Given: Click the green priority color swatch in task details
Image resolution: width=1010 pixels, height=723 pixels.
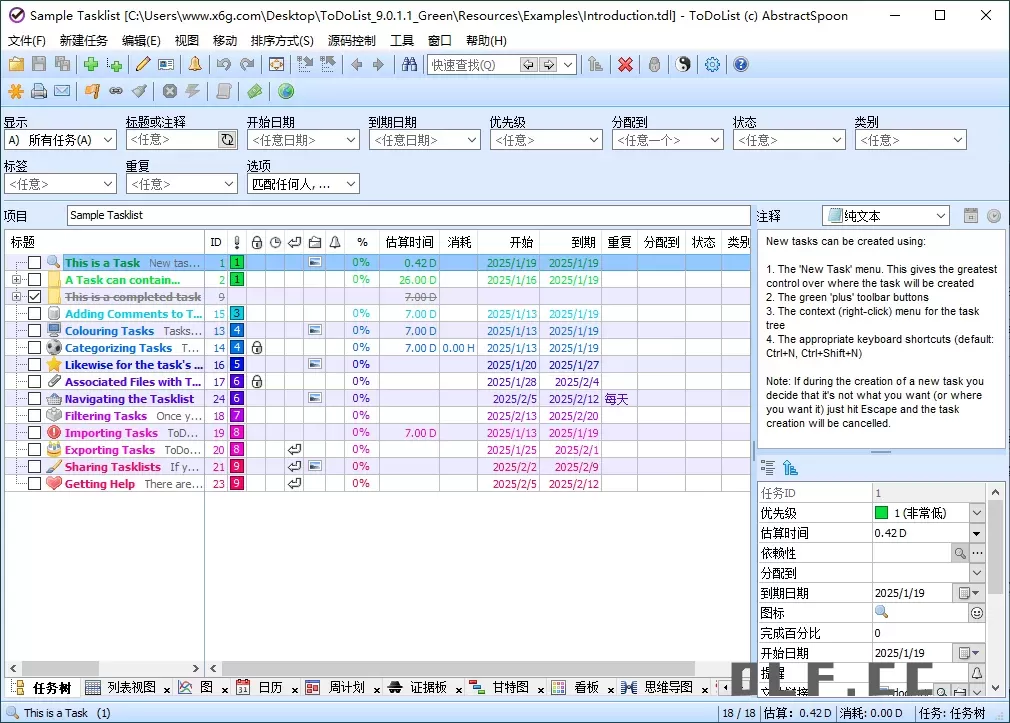Looking at the screenshot, I should [x=881, y=513].
